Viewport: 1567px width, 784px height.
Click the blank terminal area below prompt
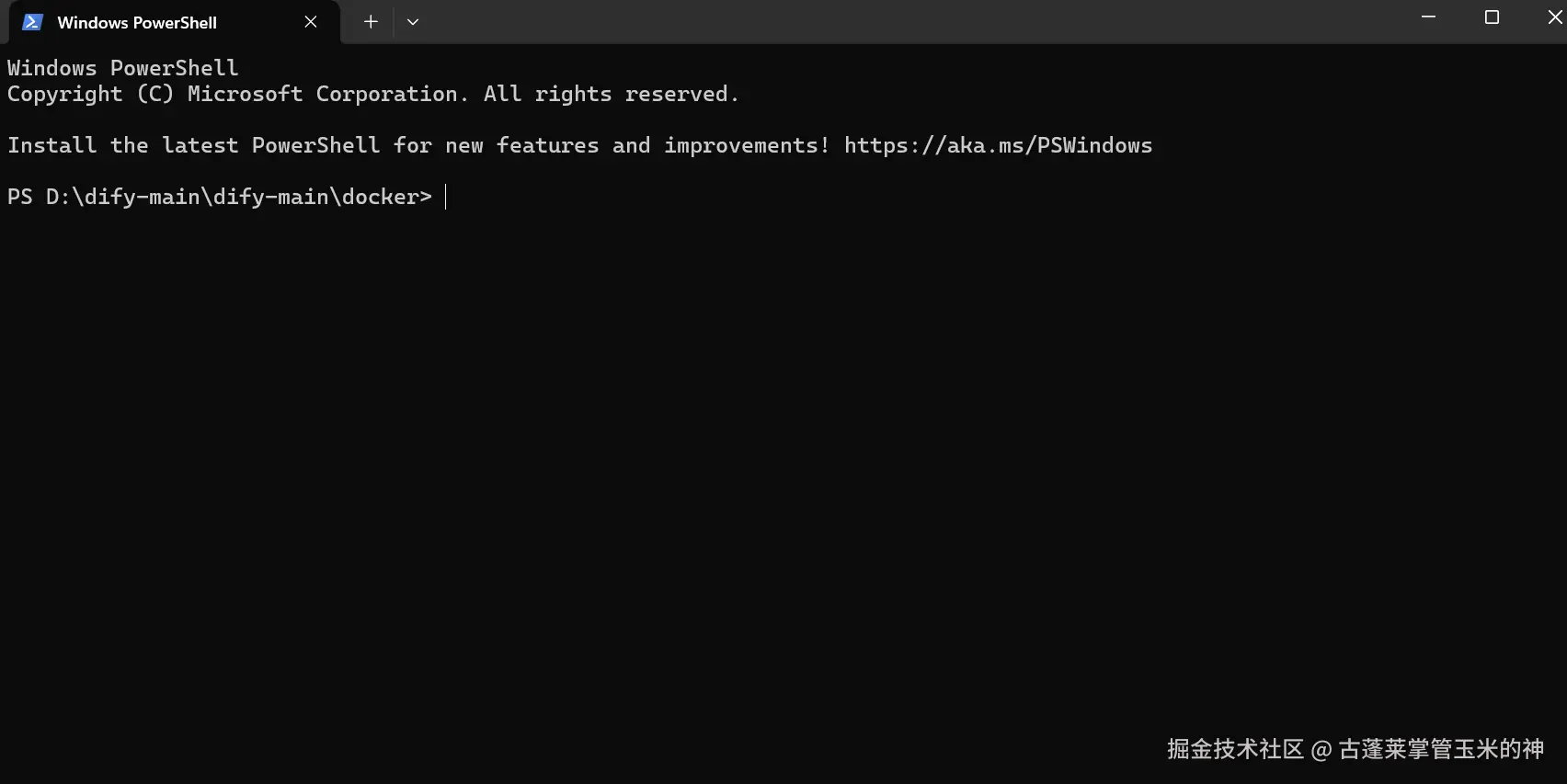tap(783, 460)
